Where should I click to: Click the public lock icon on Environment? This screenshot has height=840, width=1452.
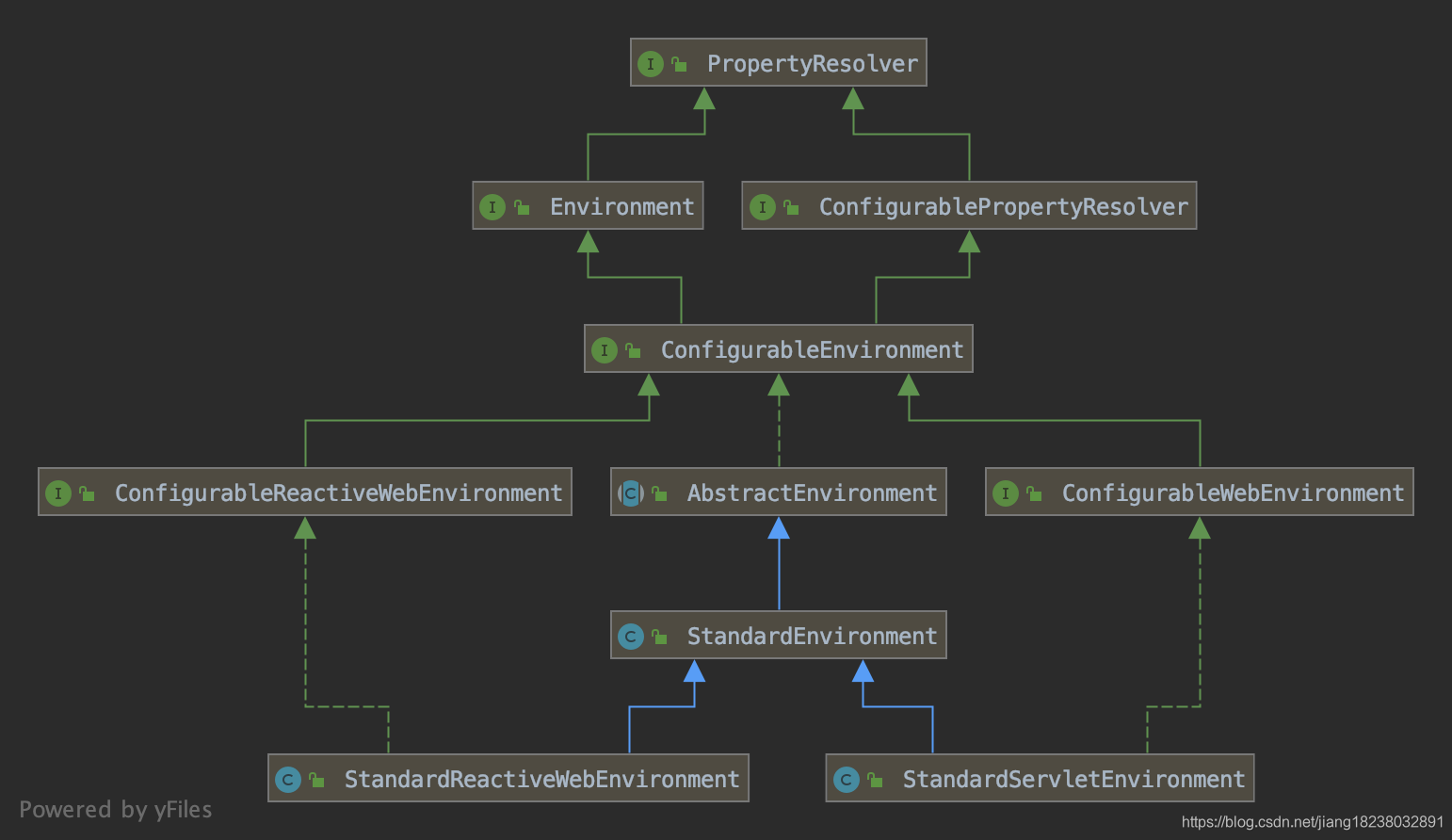pos(522,207)
